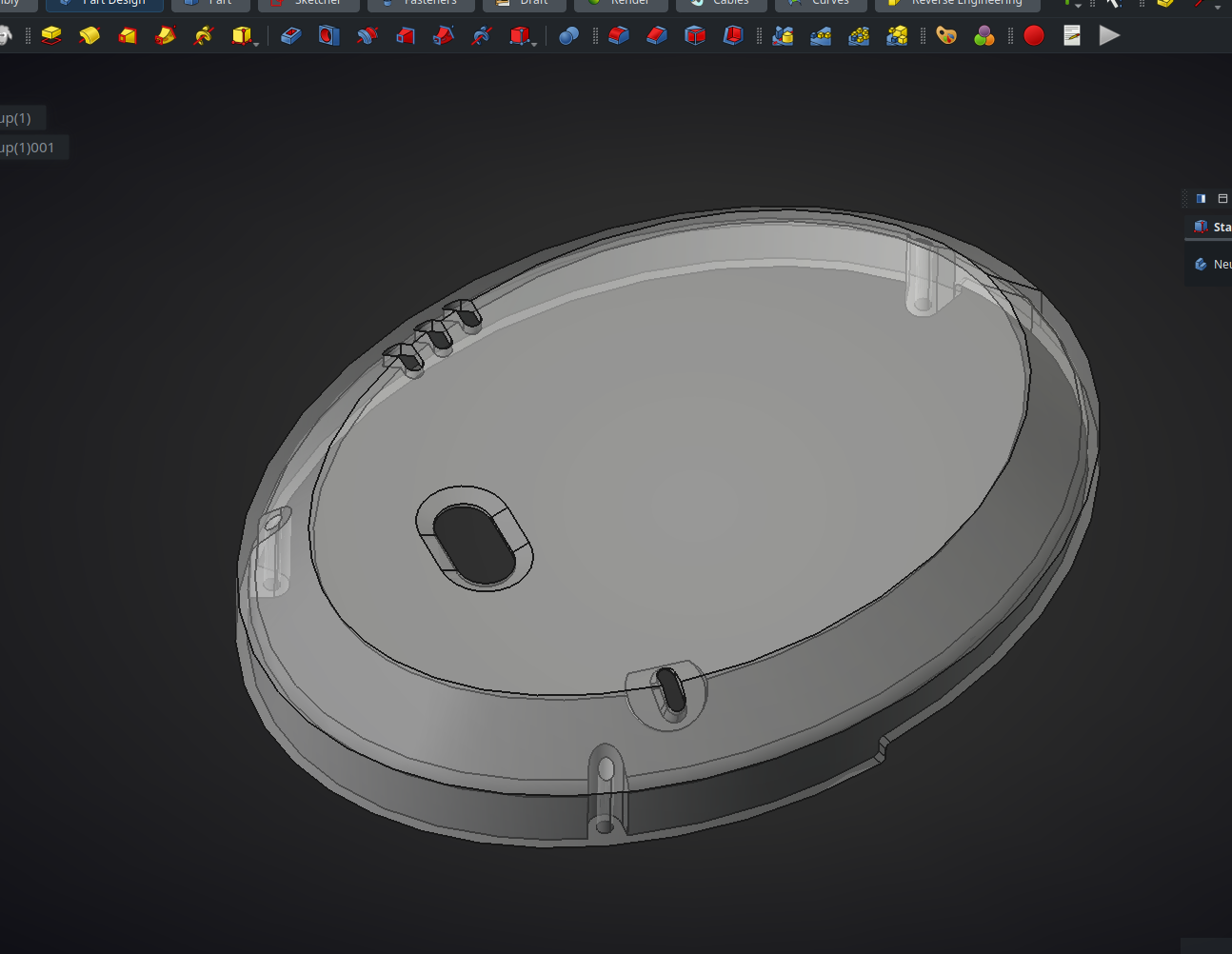Select the Hole tool

(x=329, y=36)
